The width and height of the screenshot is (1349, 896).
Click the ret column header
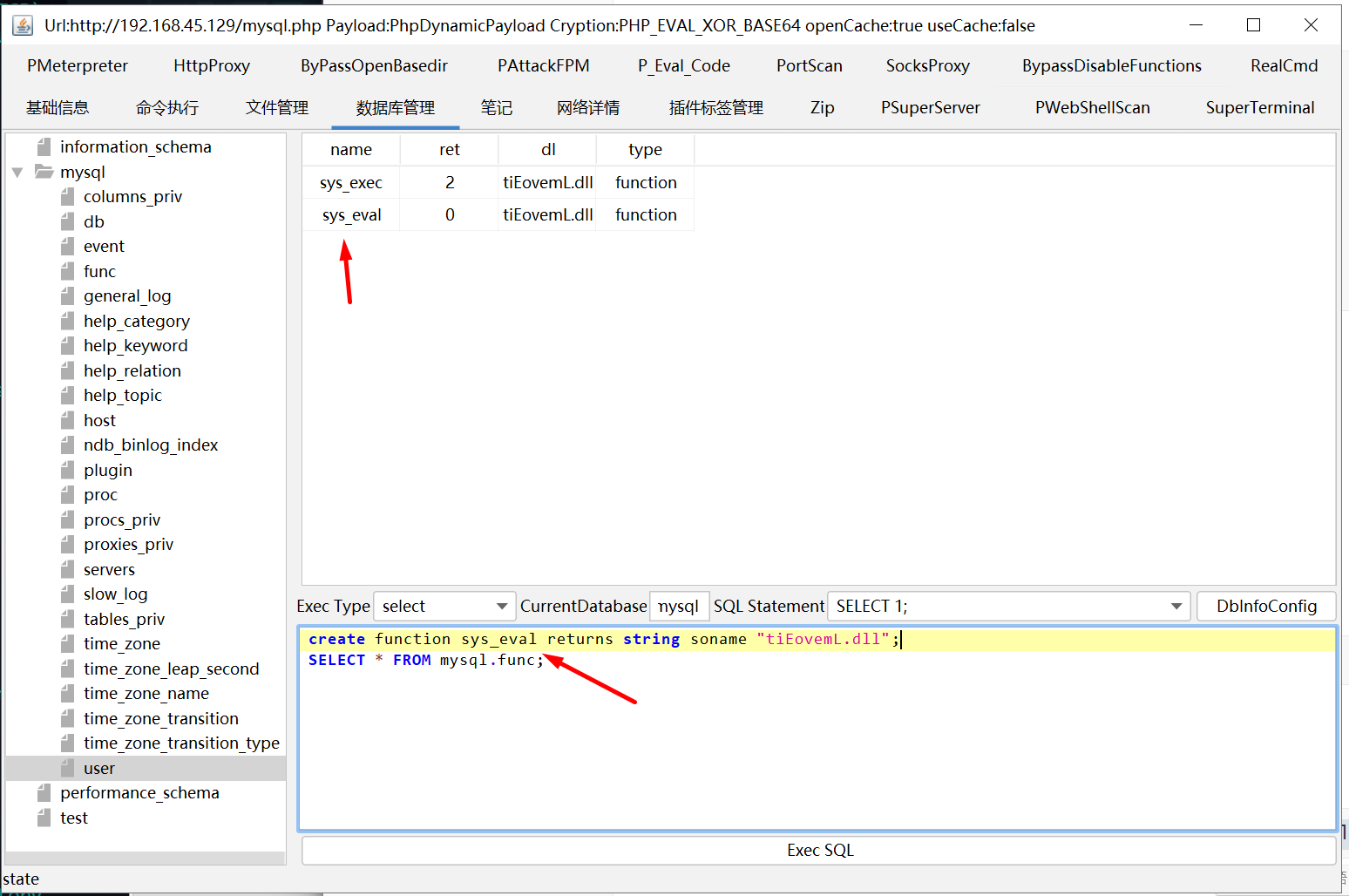450,149
